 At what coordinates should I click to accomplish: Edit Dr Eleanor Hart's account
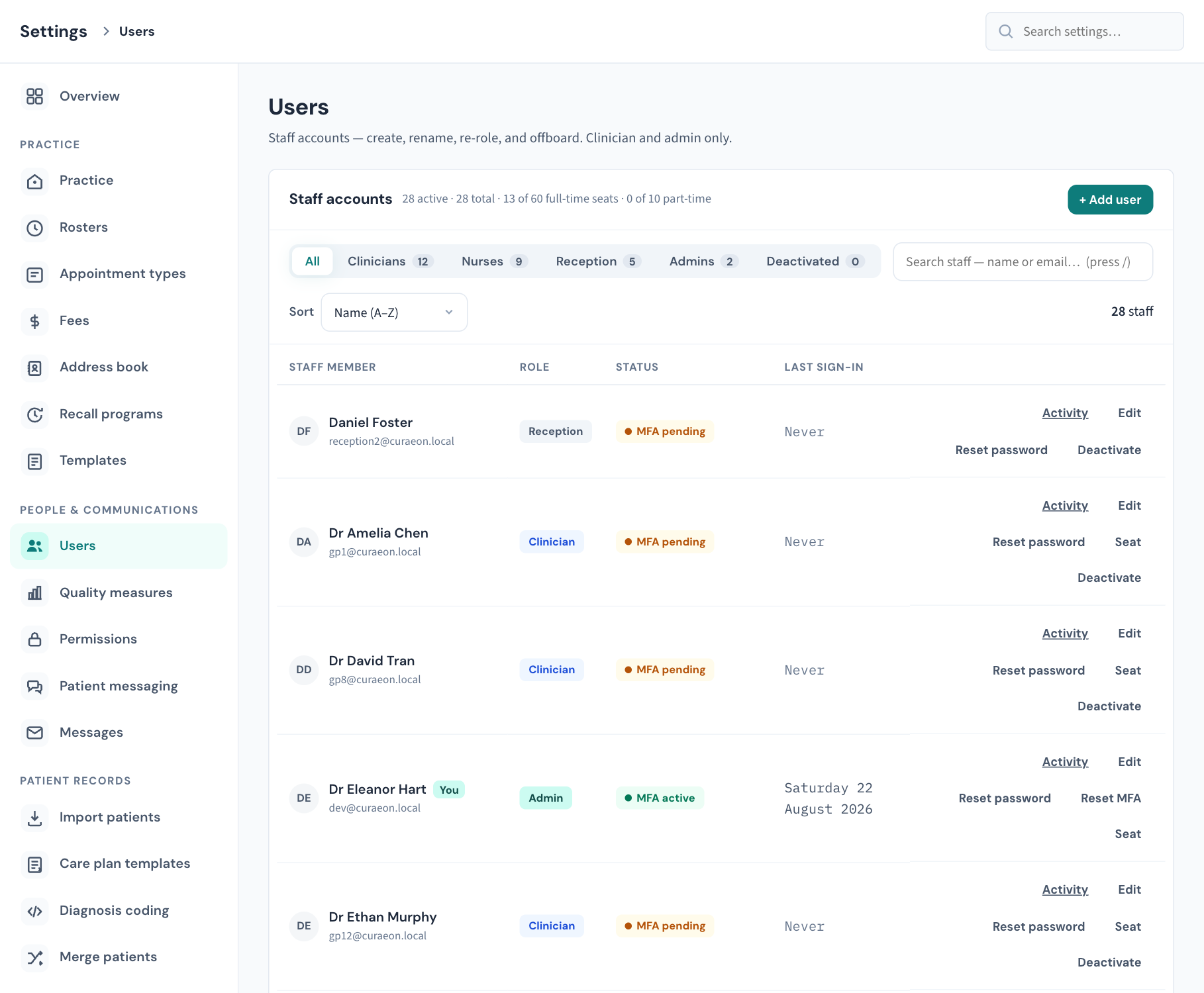(x=1129, y=762)
